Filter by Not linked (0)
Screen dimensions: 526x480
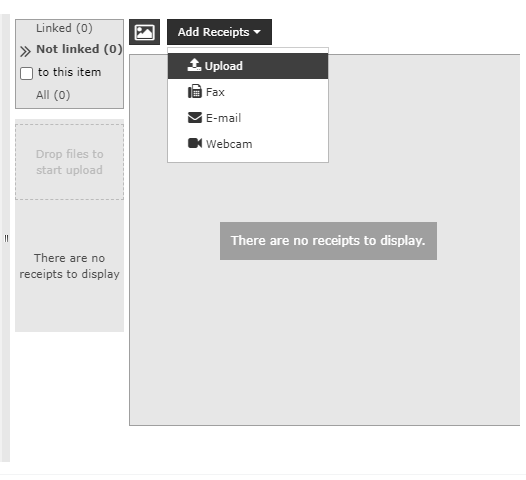pos(79,49)
